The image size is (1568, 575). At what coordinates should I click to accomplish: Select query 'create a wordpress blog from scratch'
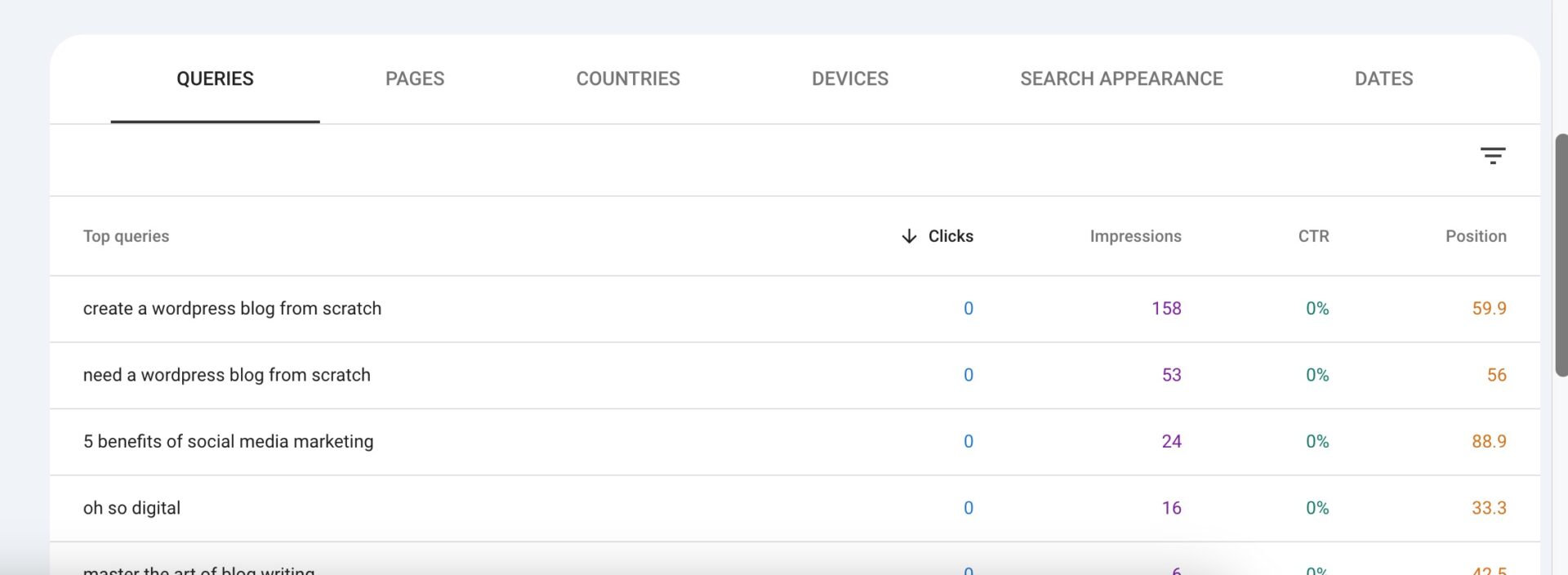tap(232, 309)
